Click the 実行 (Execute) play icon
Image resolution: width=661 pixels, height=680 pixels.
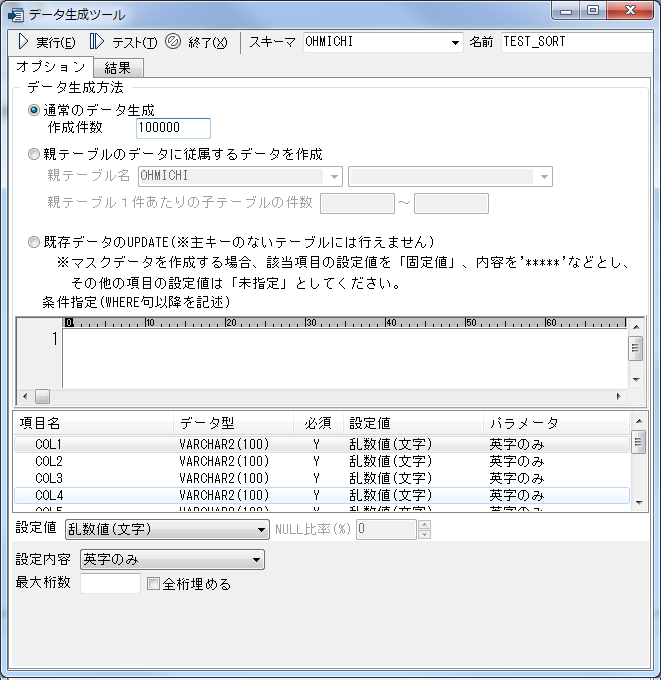click(x=23, y=42)
